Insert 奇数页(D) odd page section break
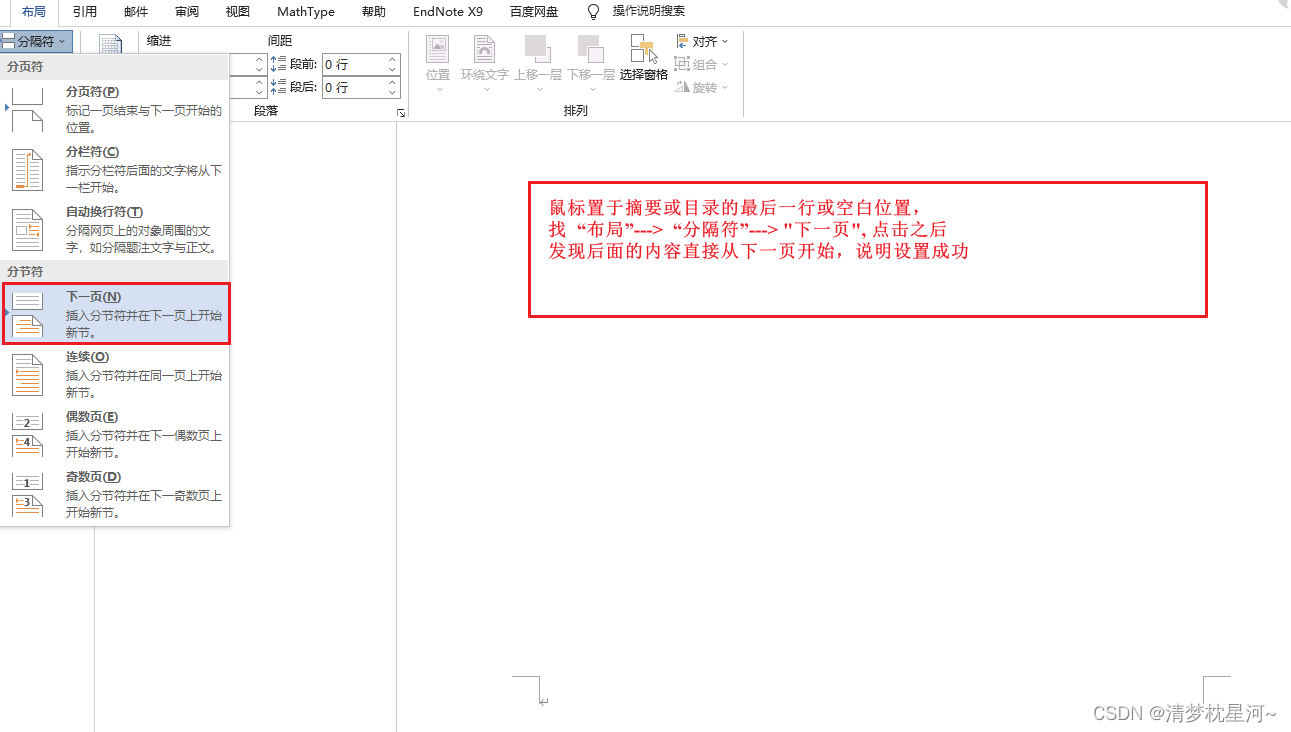 click(115, 494)
